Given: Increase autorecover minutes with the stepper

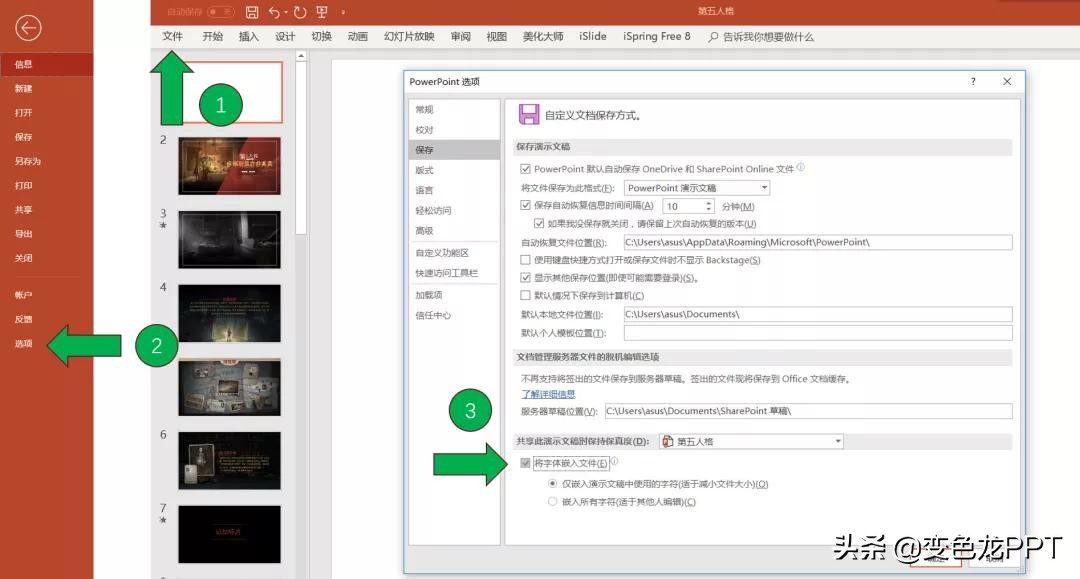Looking at the screenshot, I should coord(707,201).
